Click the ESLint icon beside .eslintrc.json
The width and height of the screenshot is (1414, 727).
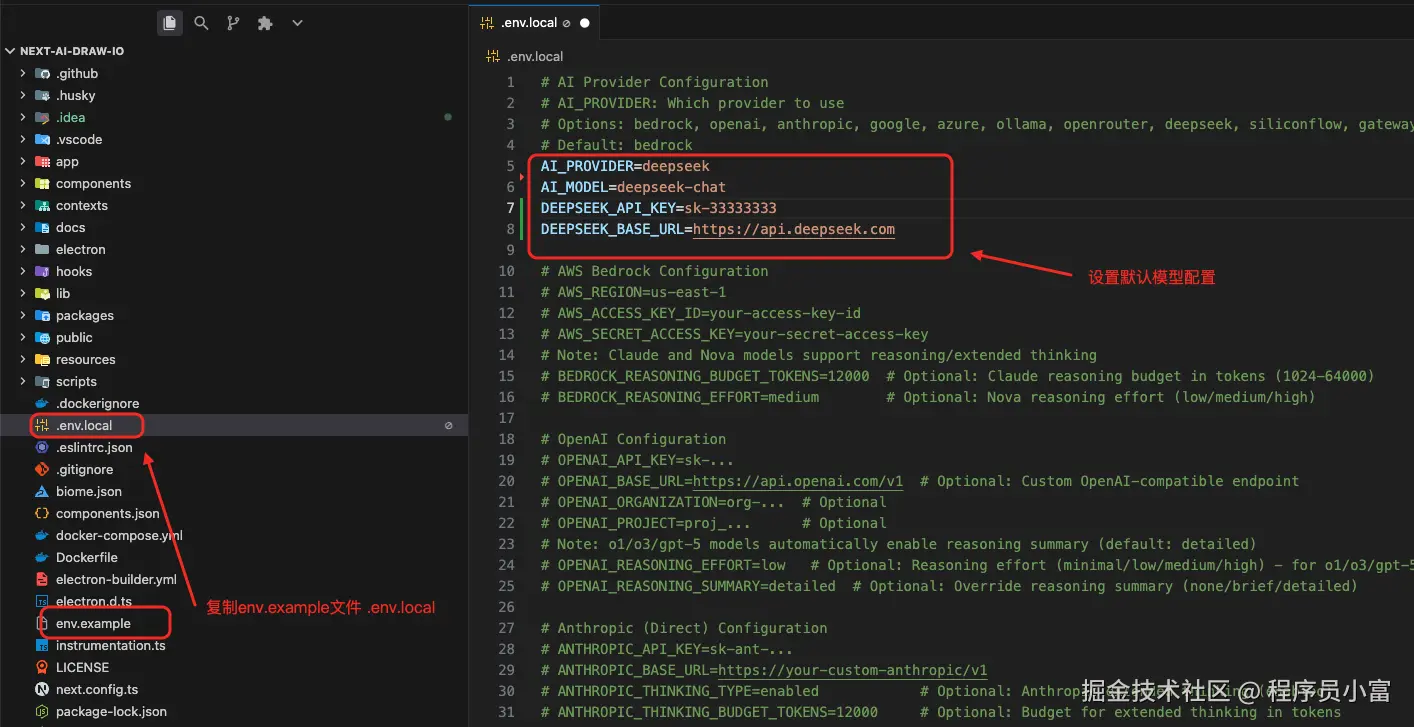click(x=42, y=447)
